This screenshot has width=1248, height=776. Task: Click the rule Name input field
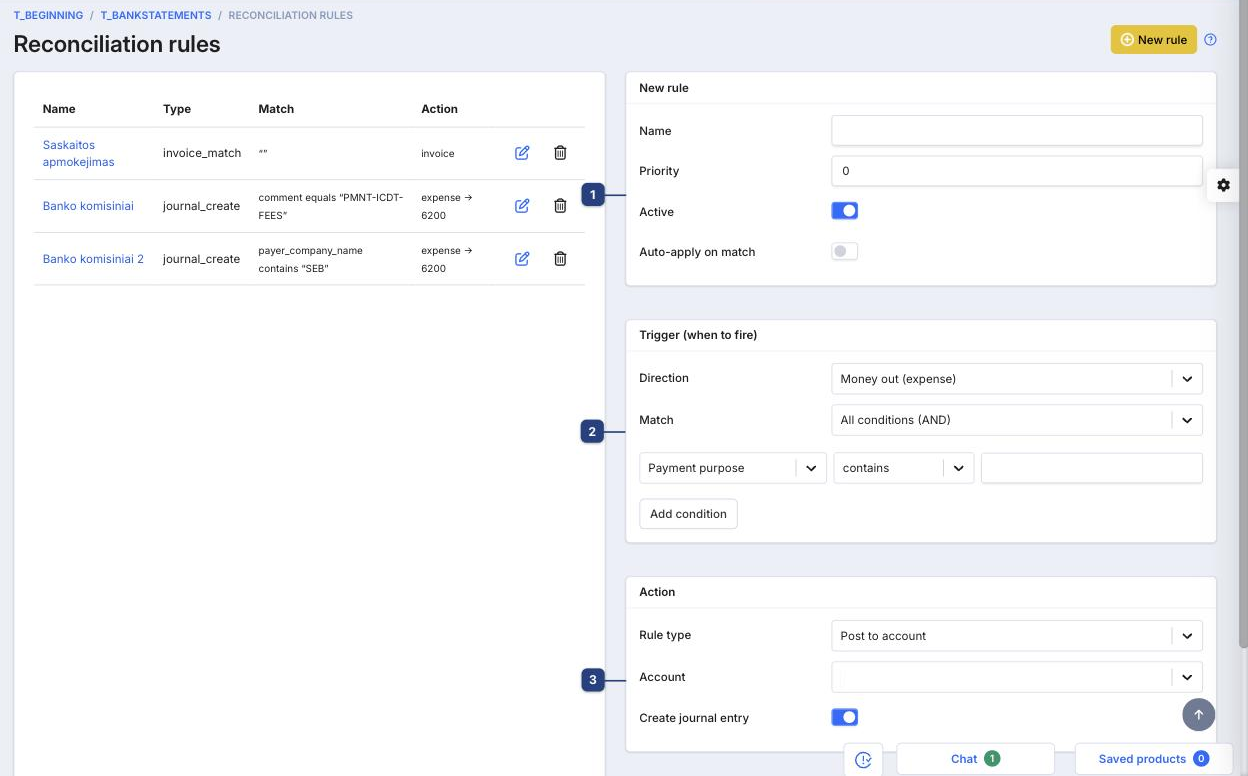(x=1017, y=130)
